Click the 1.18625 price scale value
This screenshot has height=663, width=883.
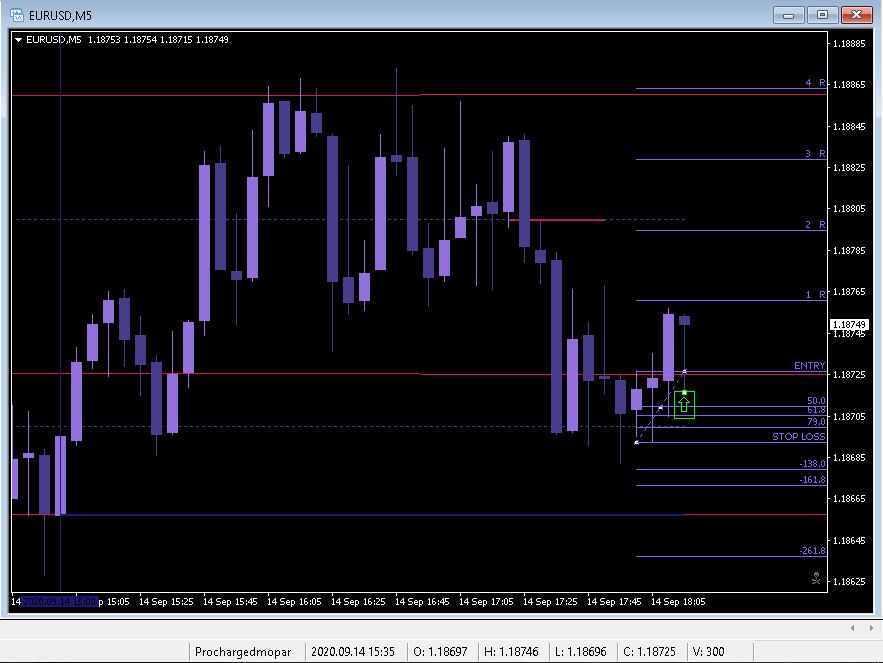(x=849, y=582)
